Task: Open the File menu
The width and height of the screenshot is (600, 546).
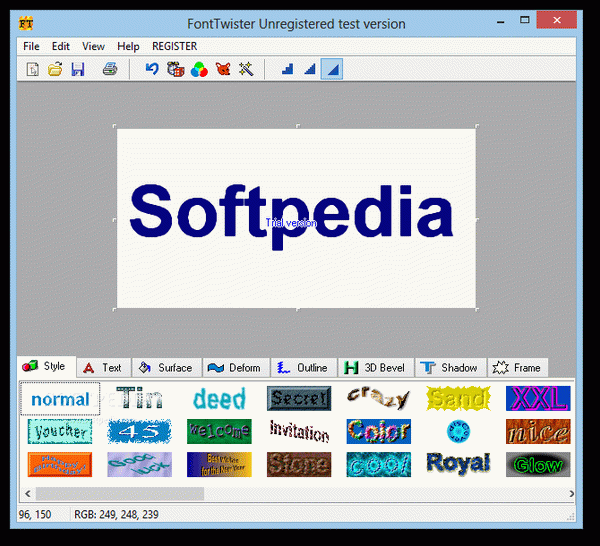Action: [31, 46]
